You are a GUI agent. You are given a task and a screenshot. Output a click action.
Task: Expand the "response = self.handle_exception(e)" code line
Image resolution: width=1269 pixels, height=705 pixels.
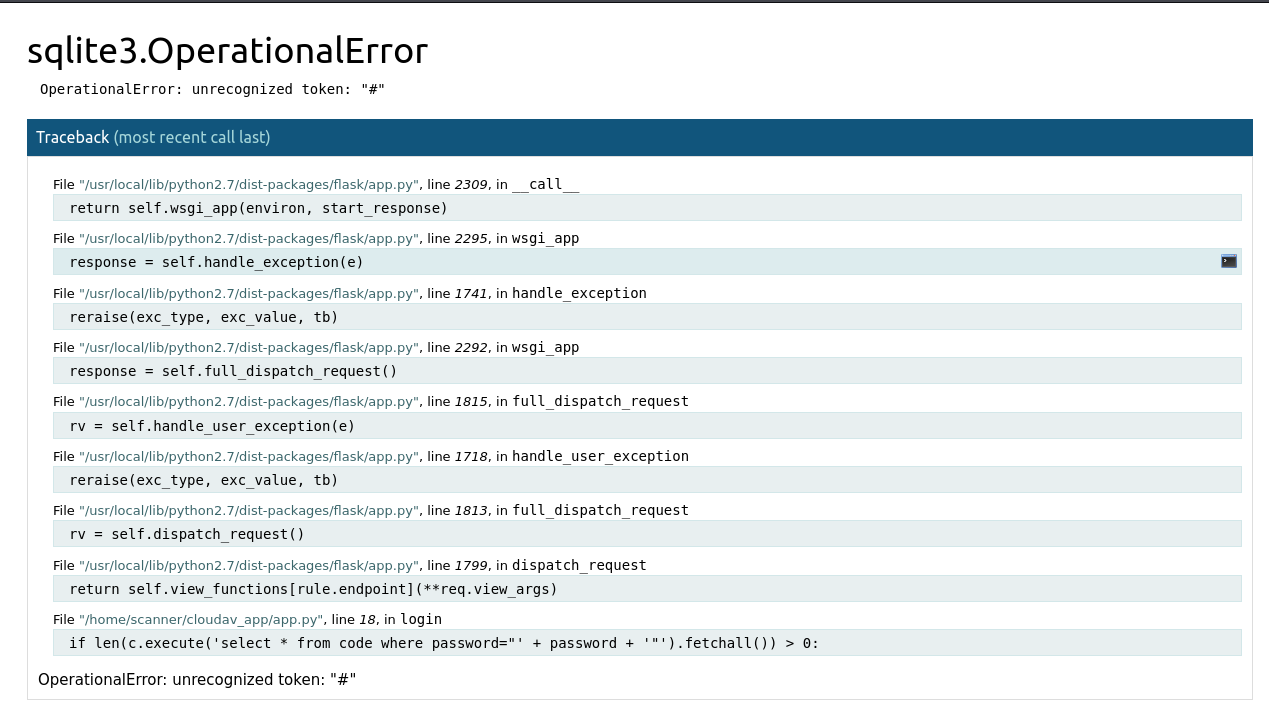[x=216, y=262]
